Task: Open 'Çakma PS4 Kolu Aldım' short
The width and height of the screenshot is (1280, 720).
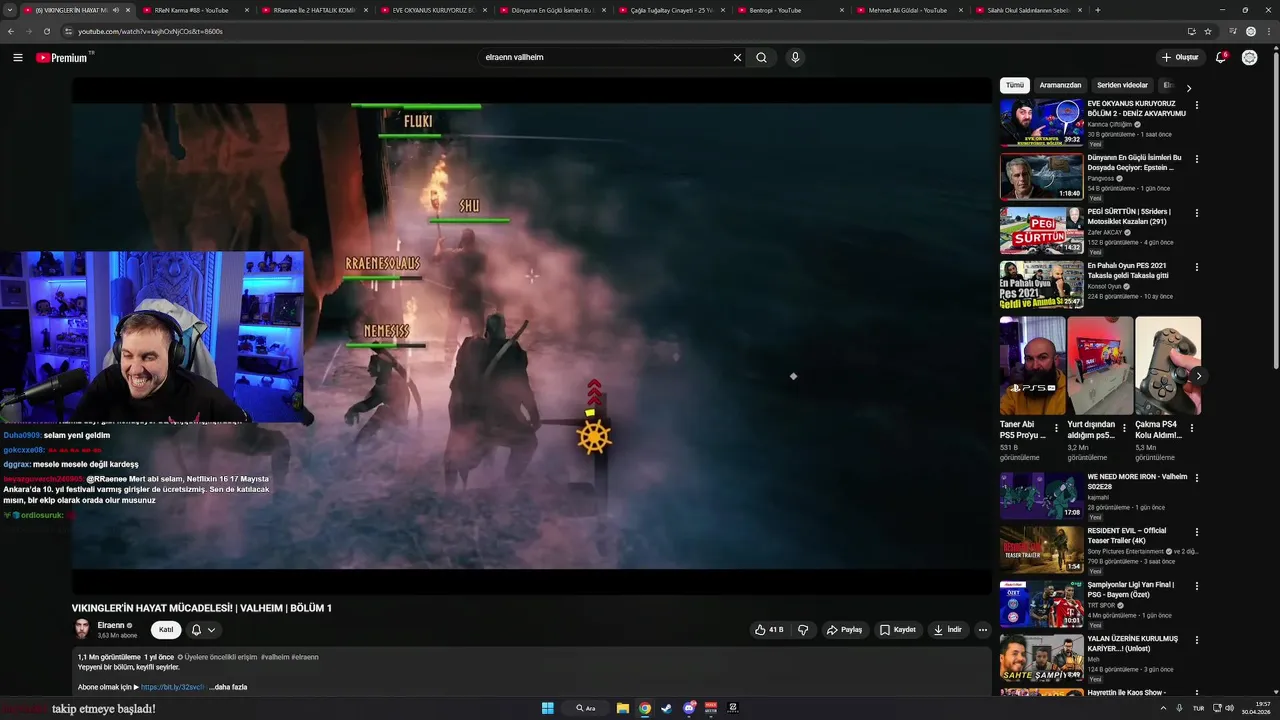Action: [x=1168, y=365]
